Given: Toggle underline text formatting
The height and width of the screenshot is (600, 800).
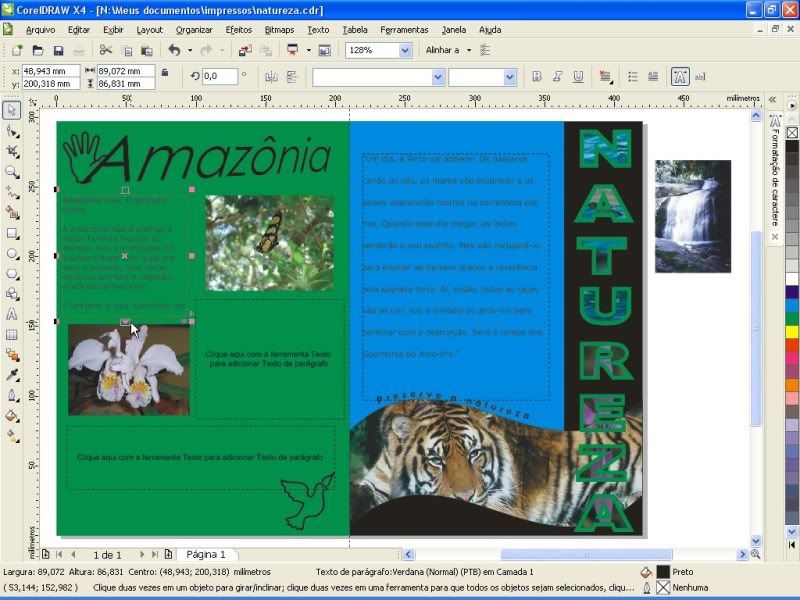Looking at the screenshot, I should coord(579,76).
